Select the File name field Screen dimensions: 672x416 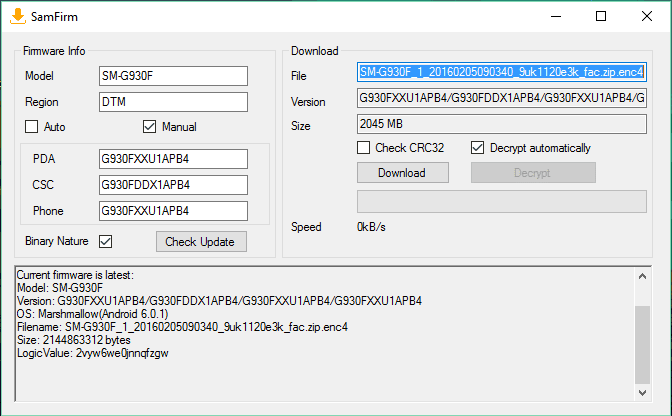[502, 72]
